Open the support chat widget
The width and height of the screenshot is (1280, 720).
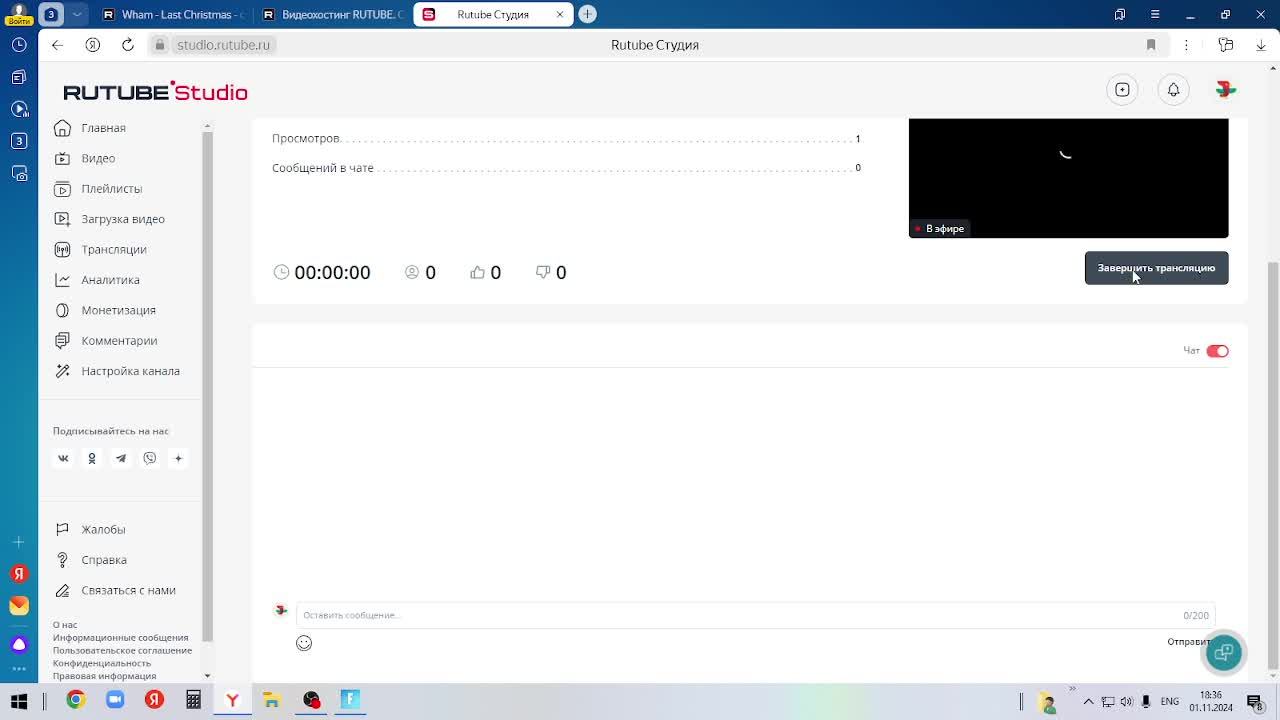coord(1223,652)
